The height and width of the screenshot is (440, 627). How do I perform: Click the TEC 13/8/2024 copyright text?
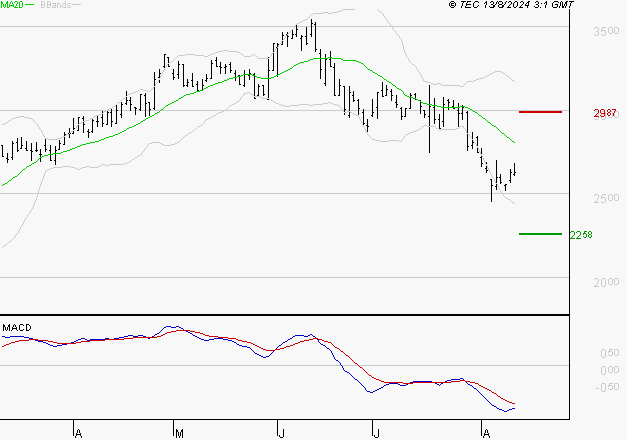pos(511,5)
